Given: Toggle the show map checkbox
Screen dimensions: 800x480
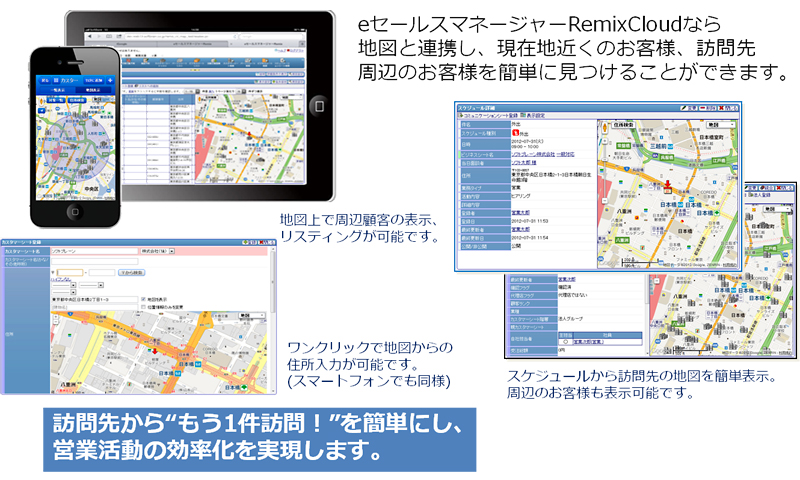Looking at the screenshot, I should coord(143,299).
